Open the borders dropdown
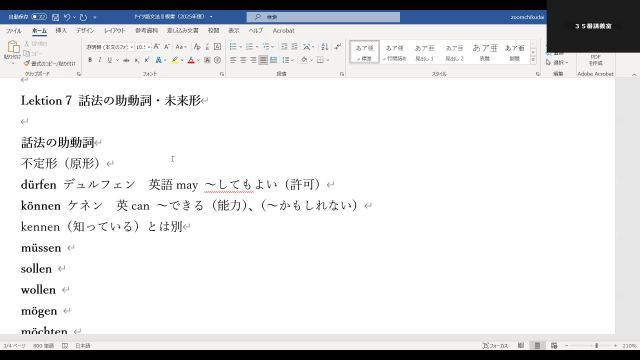The image size is (640, 360). pyautogui.click(x=328, y=60)
